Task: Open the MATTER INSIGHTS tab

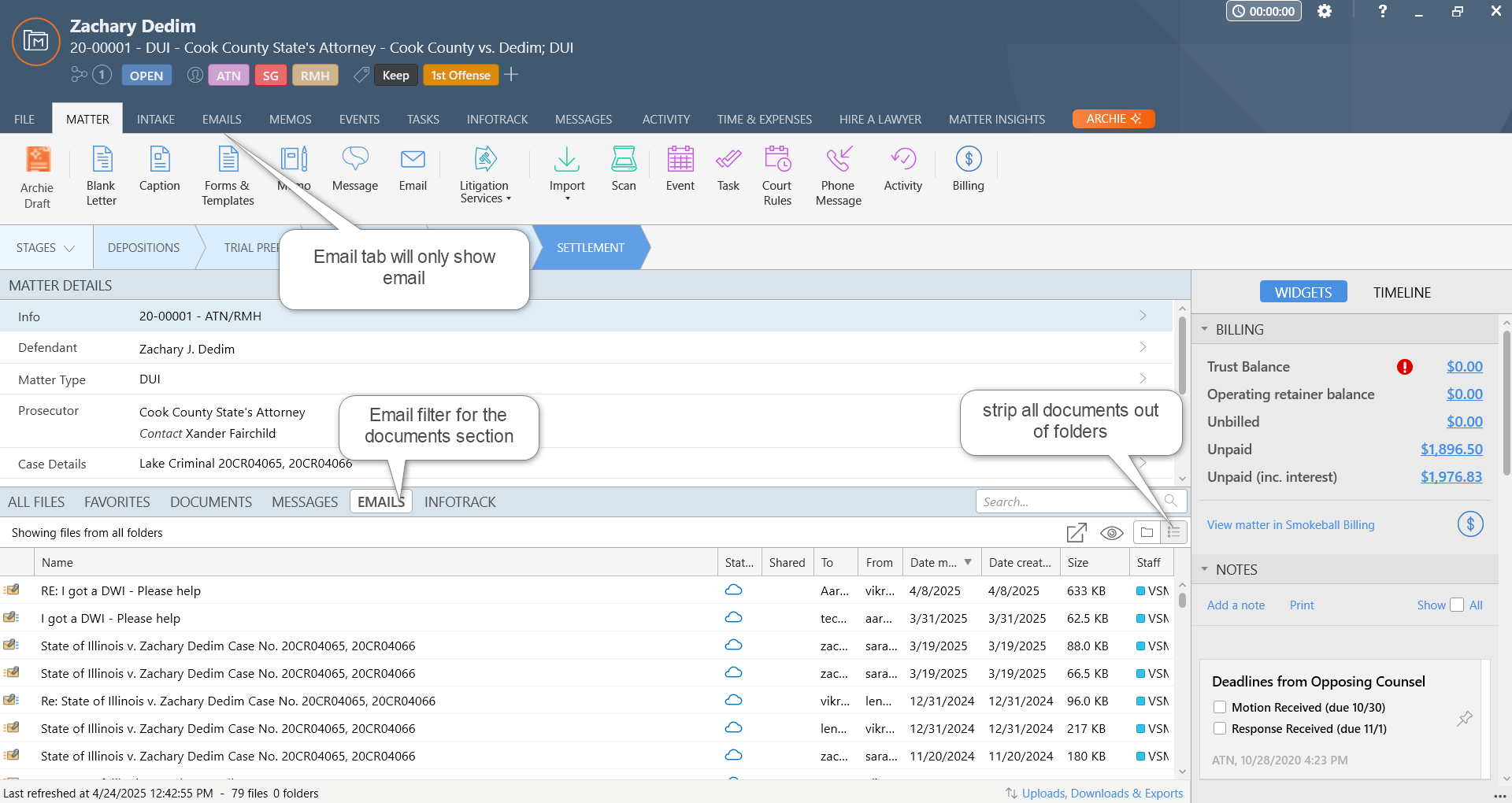Action: [997, 119]
